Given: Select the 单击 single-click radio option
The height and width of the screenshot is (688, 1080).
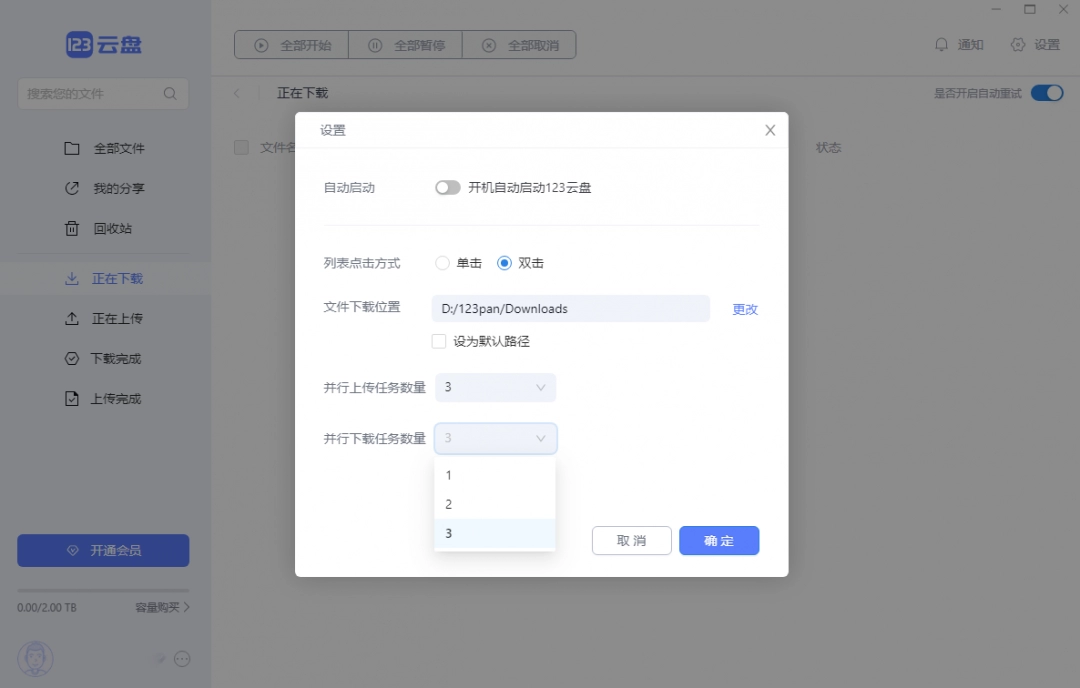Looking at the screenshot, I should (441, 263).
